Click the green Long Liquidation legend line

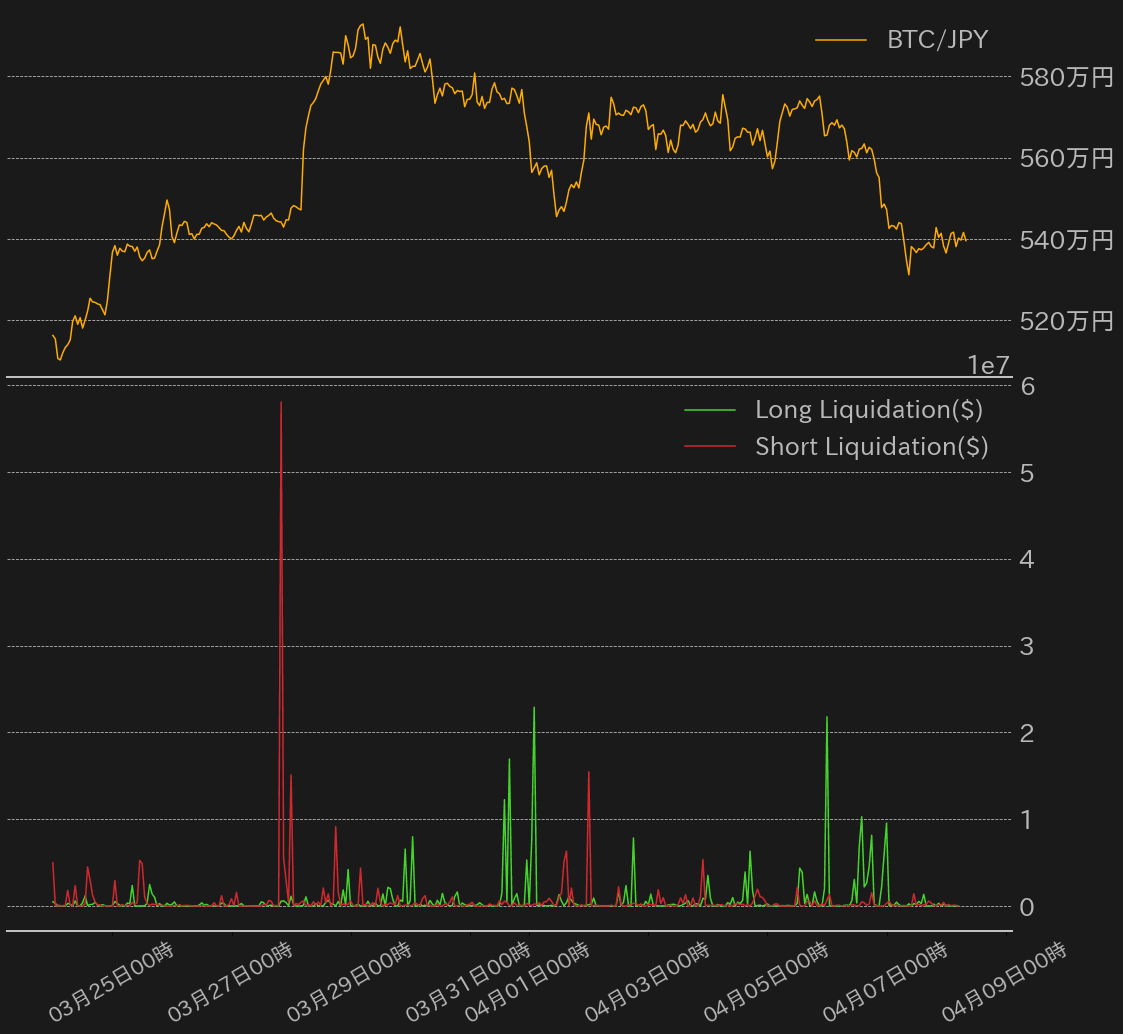coord(709,410)
